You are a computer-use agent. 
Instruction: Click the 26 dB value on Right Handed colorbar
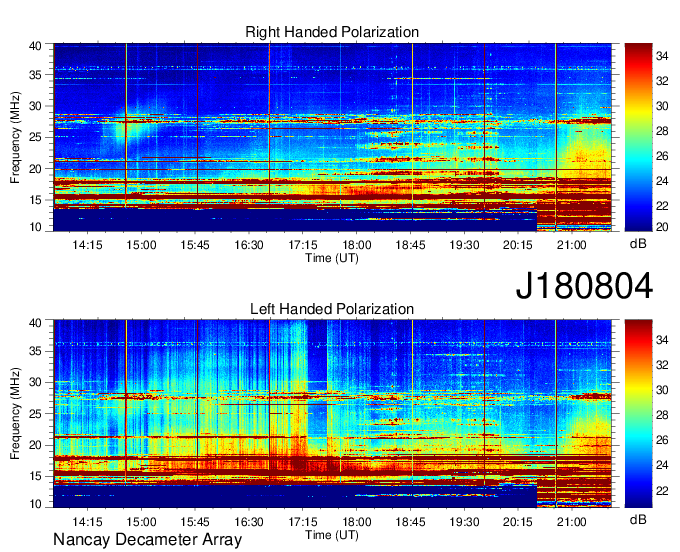[662, 156]
